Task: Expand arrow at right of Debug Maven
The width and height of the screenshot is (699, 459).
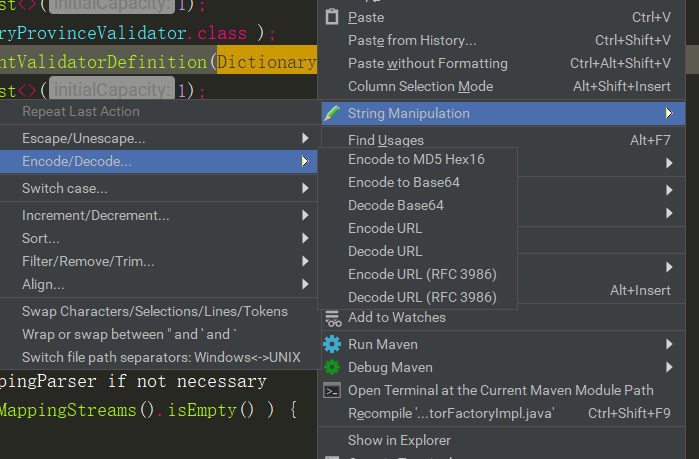Action: pos(669,367)
